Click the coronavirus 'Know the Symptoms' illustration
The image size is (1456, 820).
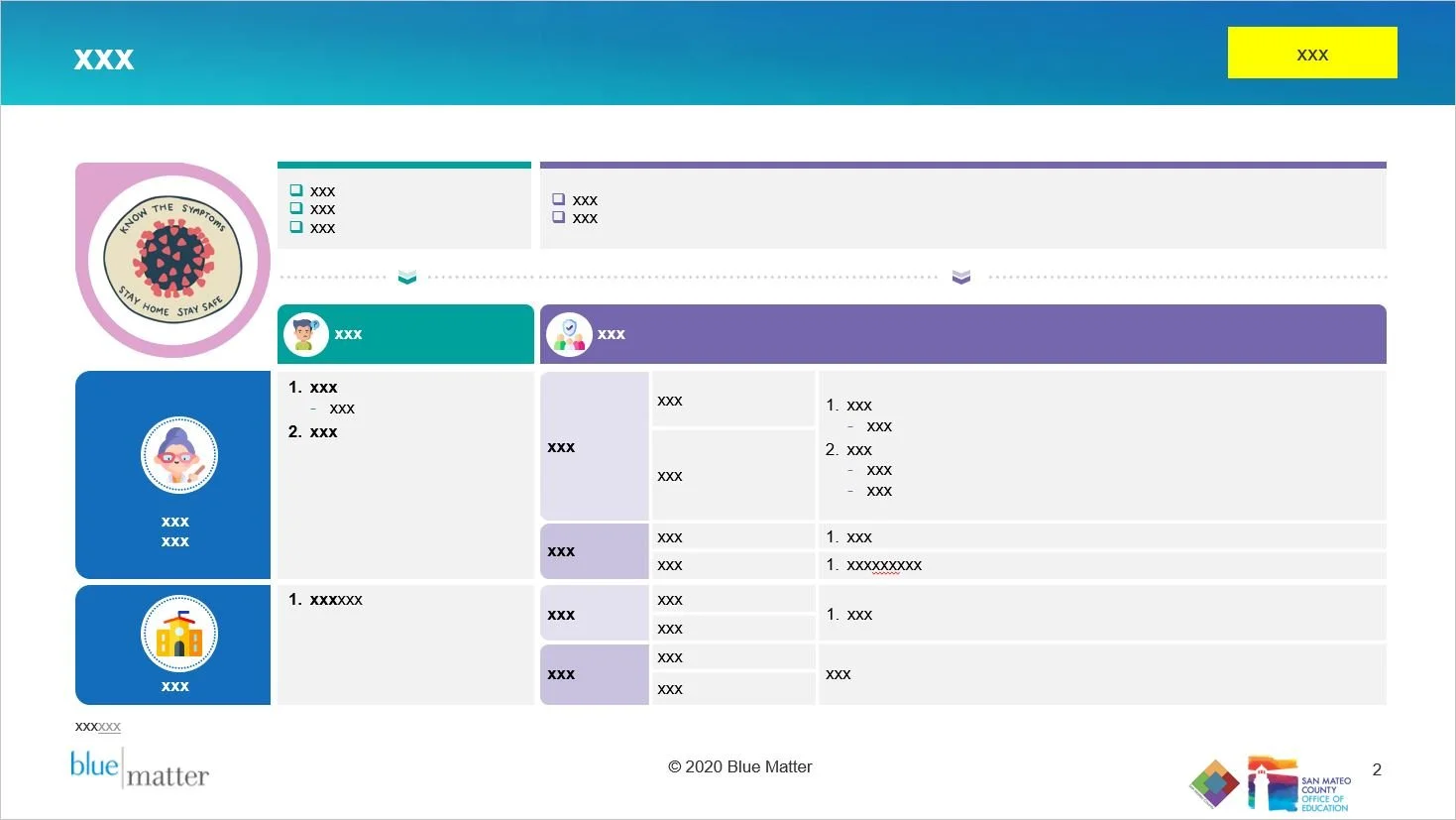point(173,260)
